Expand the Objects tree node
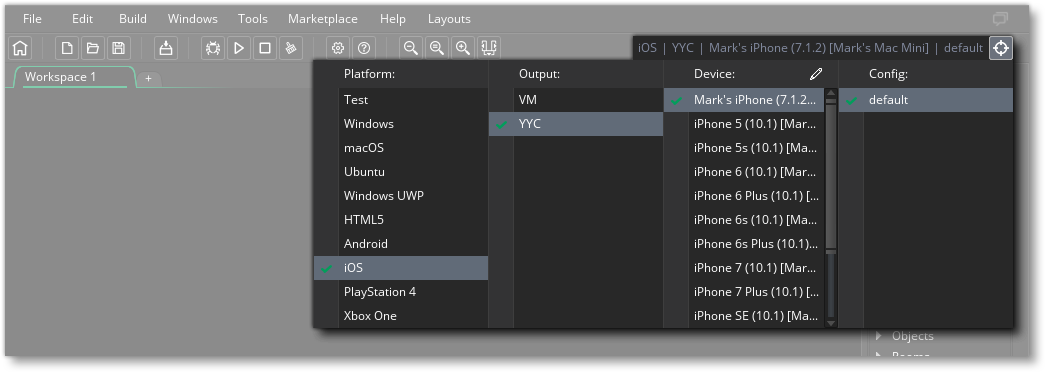The image size is (1045, 372). point(878,336)
